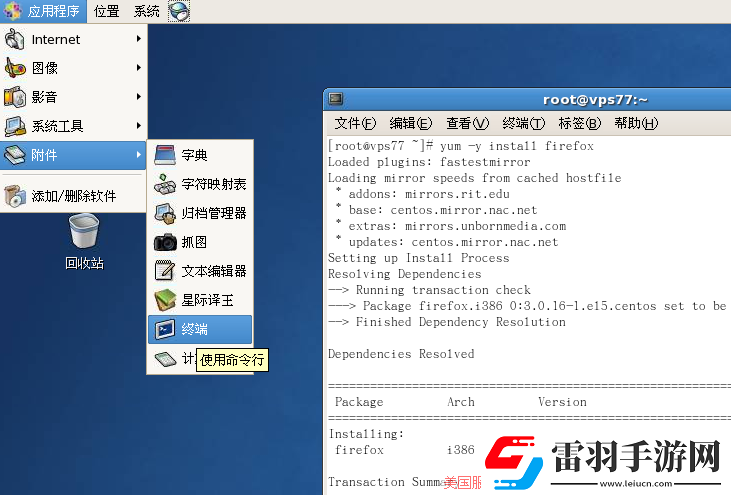Launch 抓图 screenshot tool
731x495 pixels.
[x=200, y=242]
